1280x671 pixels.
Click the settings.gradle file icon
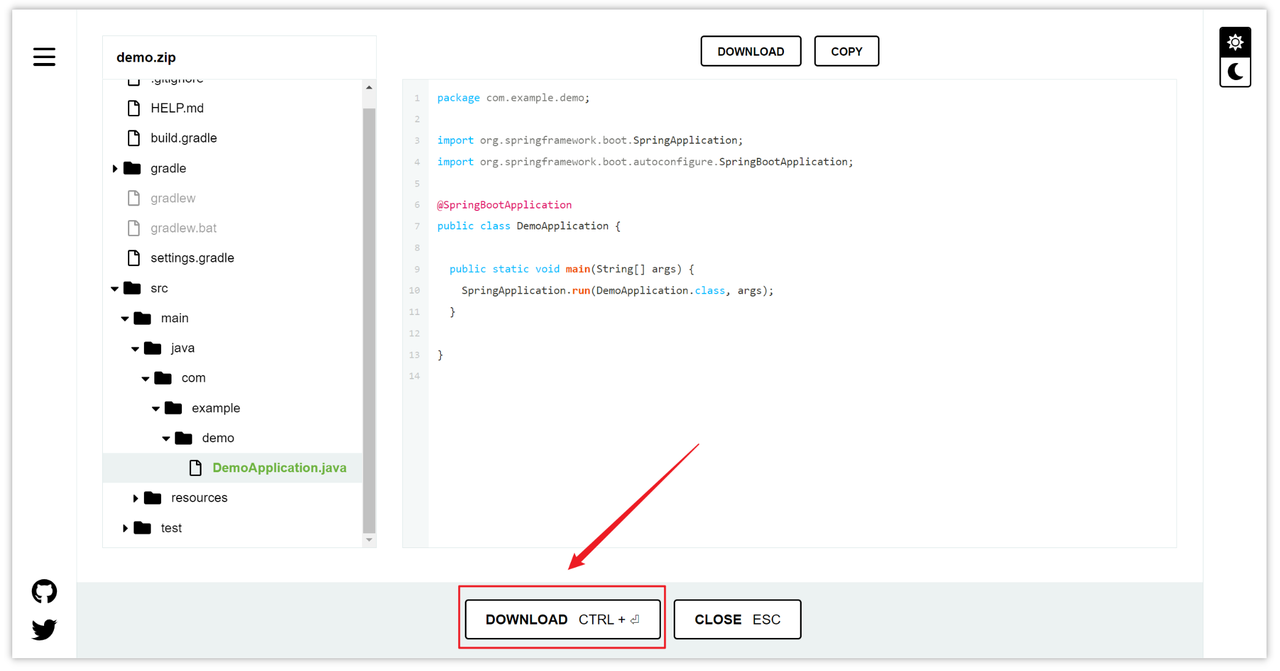(x=133, y=258)
